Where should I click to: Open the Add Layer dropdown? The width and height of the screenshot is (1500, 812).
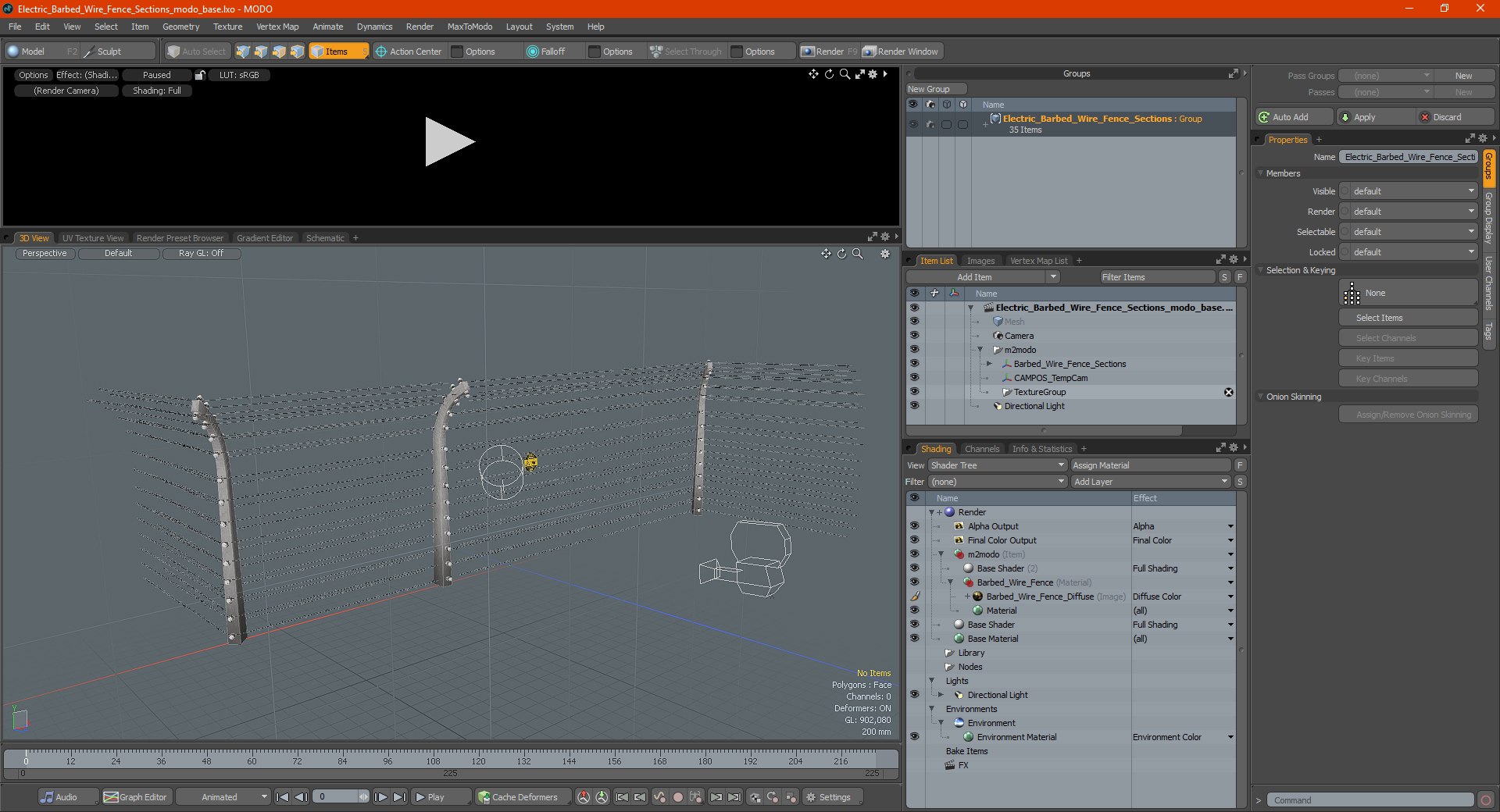click(1151, 482)
